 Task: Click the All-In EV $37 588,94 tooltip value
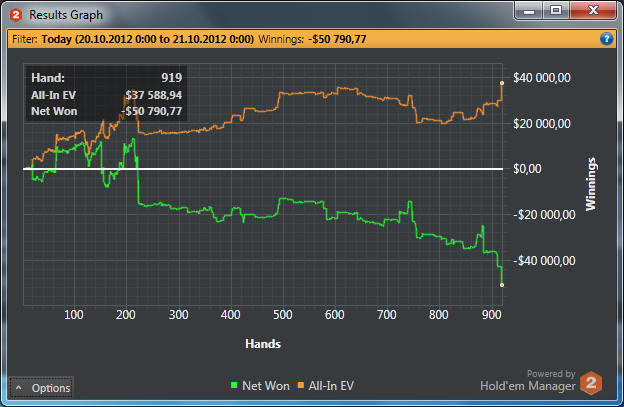click(154, 95)
